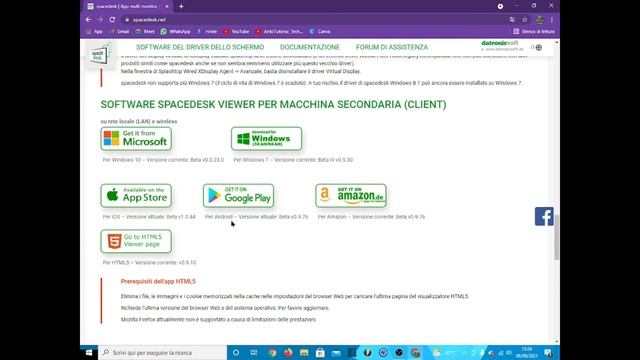
Task: Open a new tab with the plus button
Action: coord(181,7)
